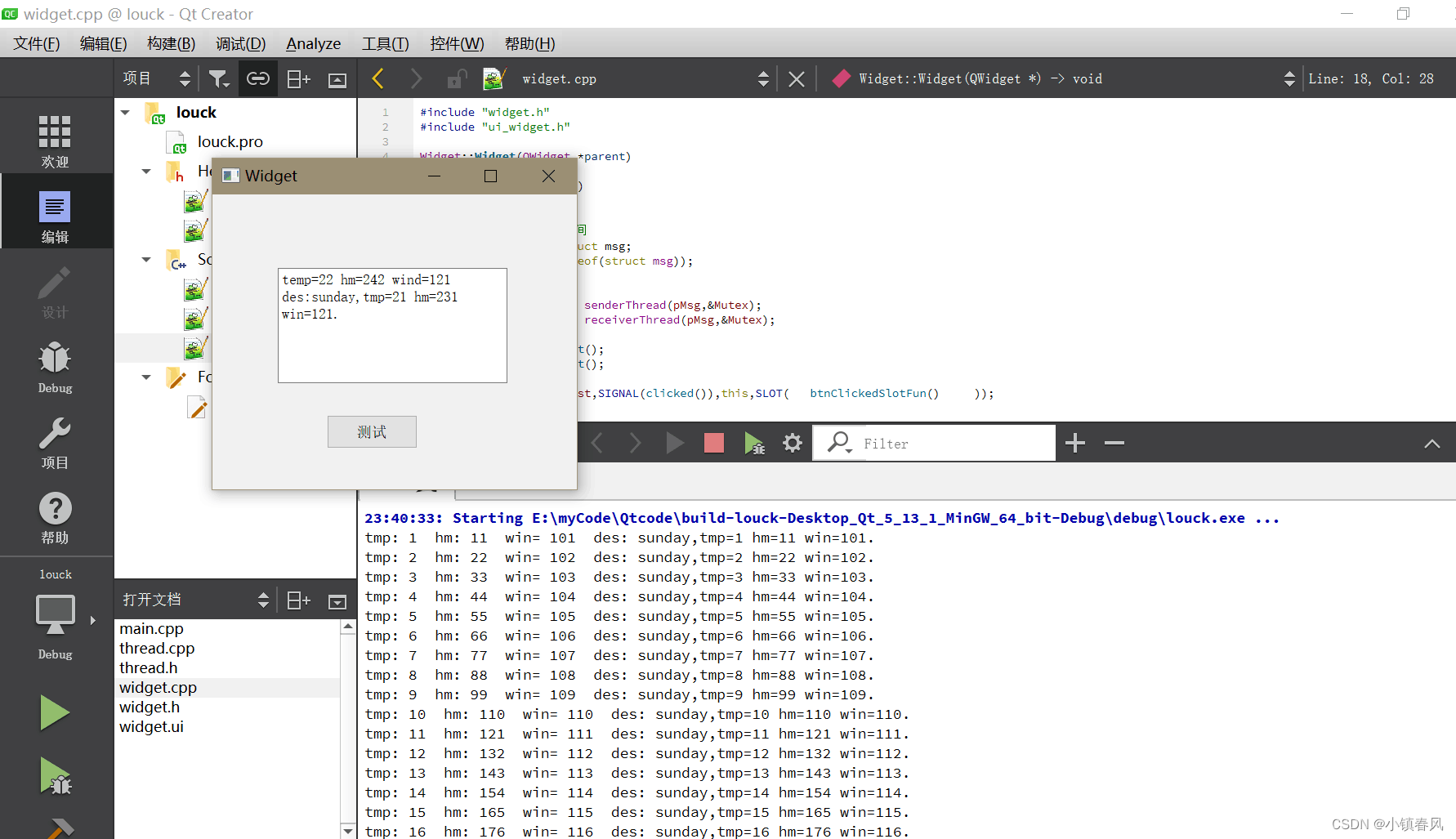Toggle the file lock icon
Screen dimensions: 1456x839
pyautogui.click(x=457, y=78)
